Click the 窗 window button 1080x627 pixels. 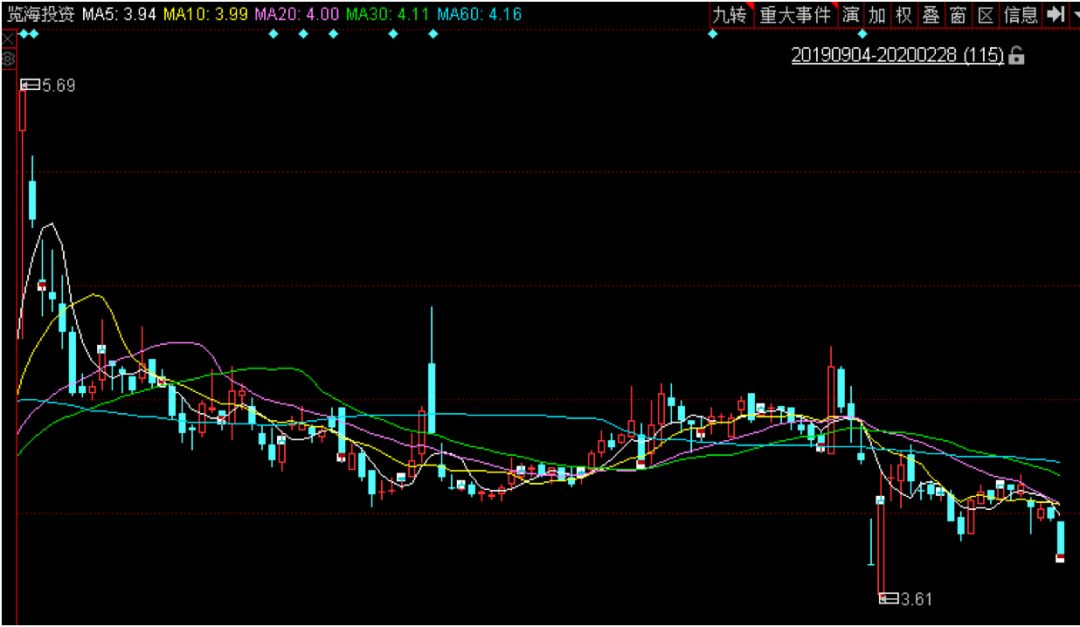point(958,14)
